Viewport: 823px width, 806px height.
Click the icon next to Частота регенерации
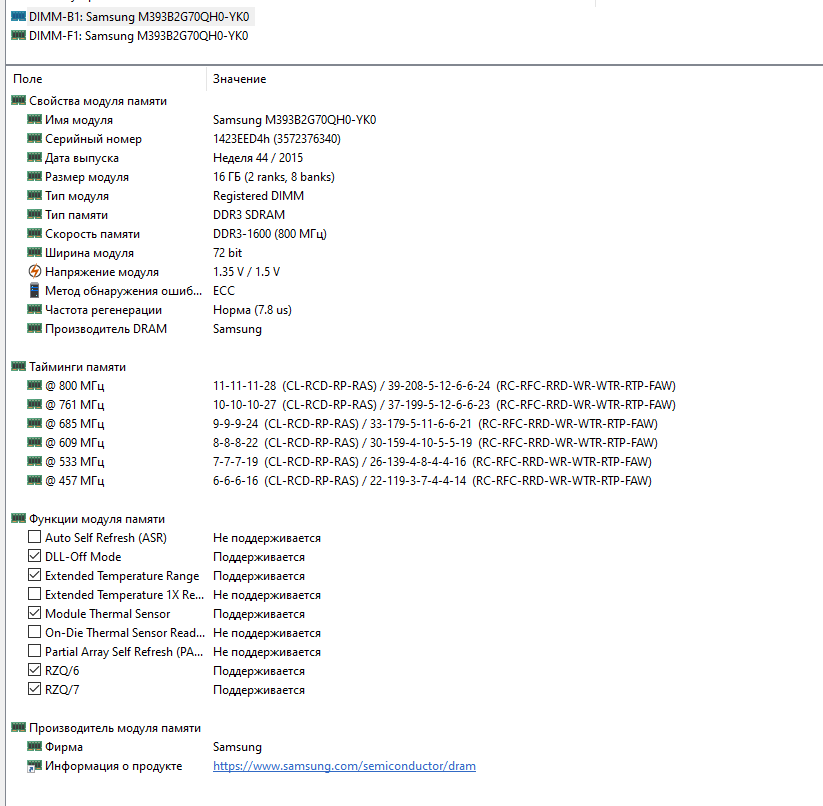tap(35, 309)
